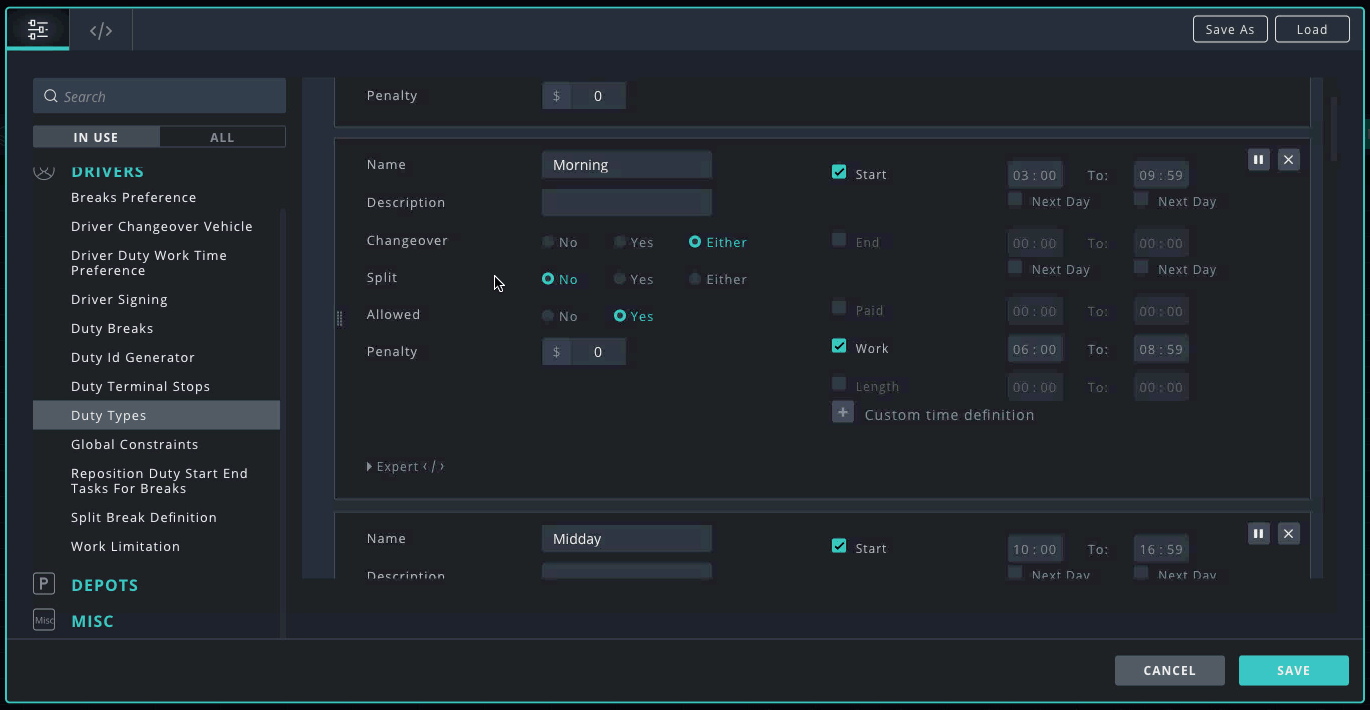The image size is (1370, 710).
Task: Tick Next Day under End To time
Action: 1141,267
